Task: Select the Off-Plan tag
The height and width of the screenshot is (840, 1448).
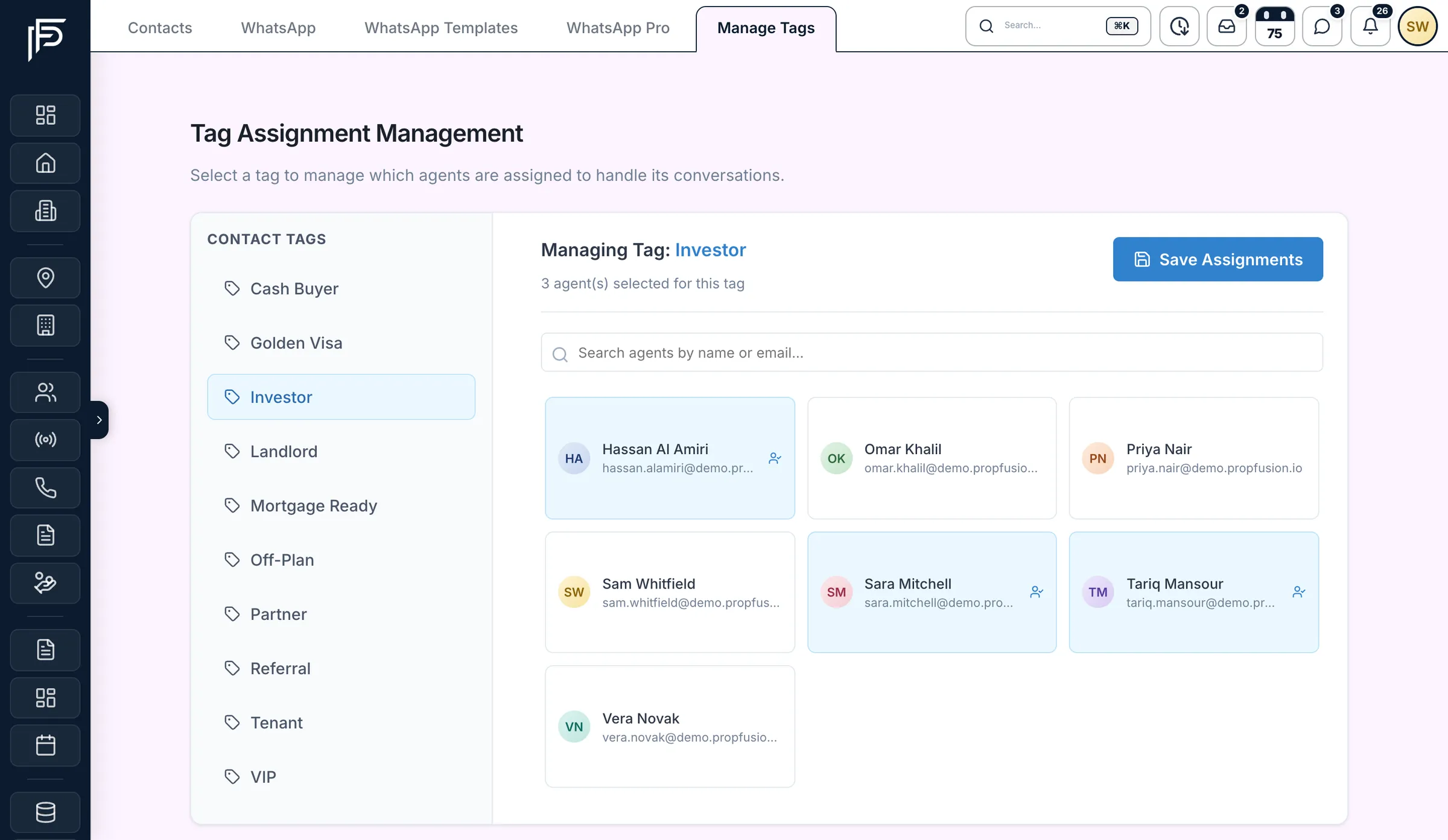Action: (x=341, y=560)
